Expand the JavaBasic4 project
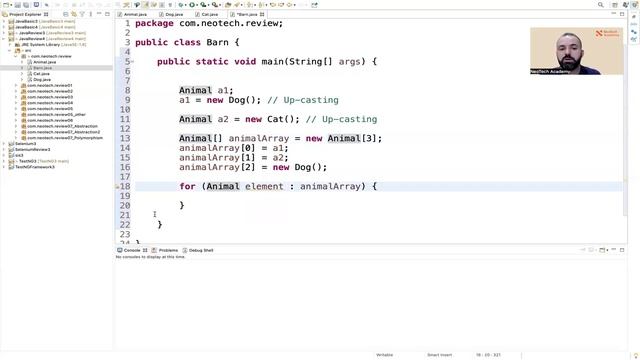The width and height of the screenshot is (640, 360). pyautogui.click(x=4, y=27)
